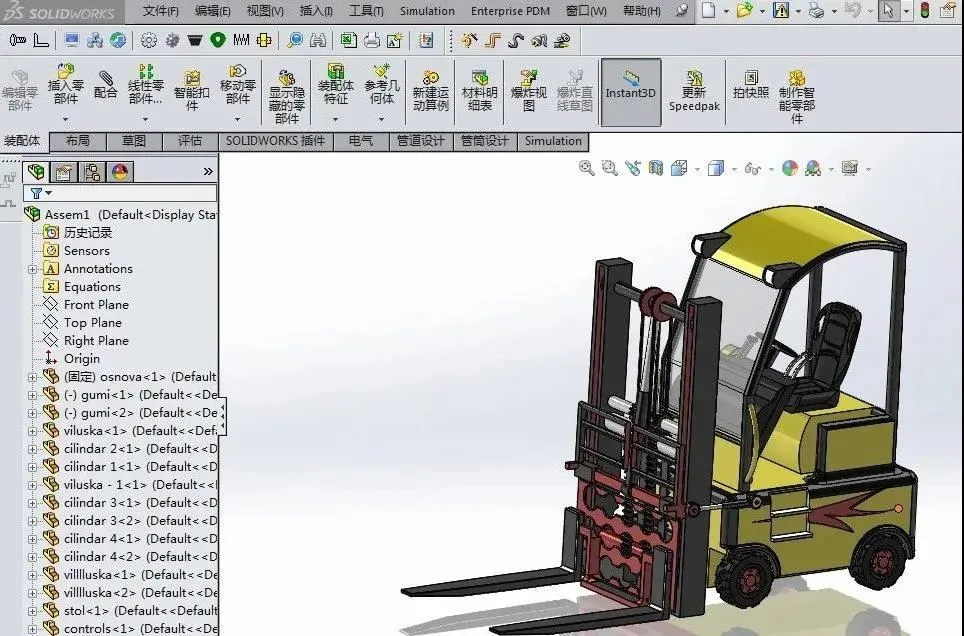Click the Bill of Materials (材料明细表) icon
This screenshot has height=636, width=964.
[x=480, y=90]
